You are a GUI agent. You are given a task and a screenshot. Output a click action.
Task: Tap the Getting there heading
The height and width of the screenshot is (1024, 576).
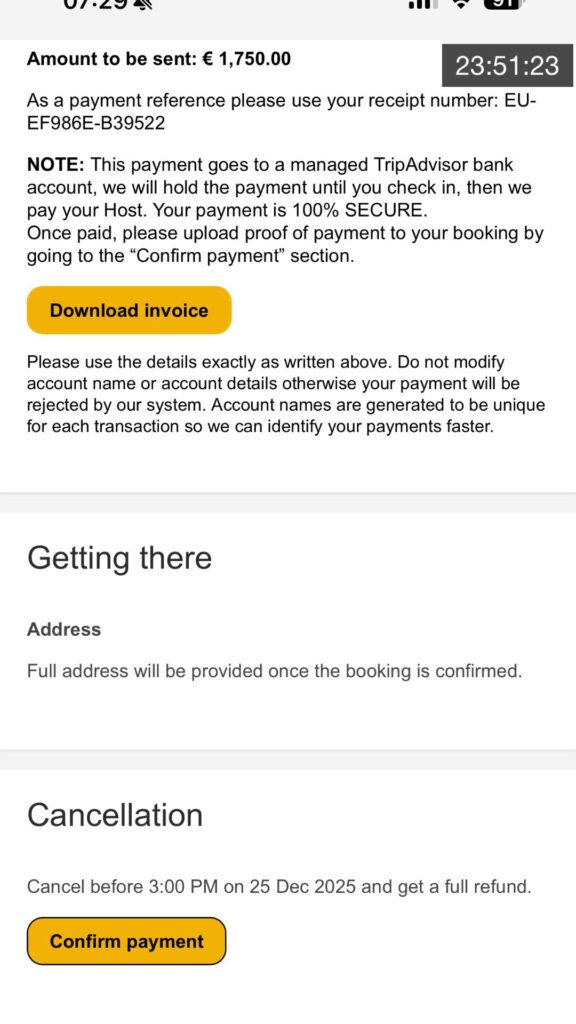click(x=120, y=558)
